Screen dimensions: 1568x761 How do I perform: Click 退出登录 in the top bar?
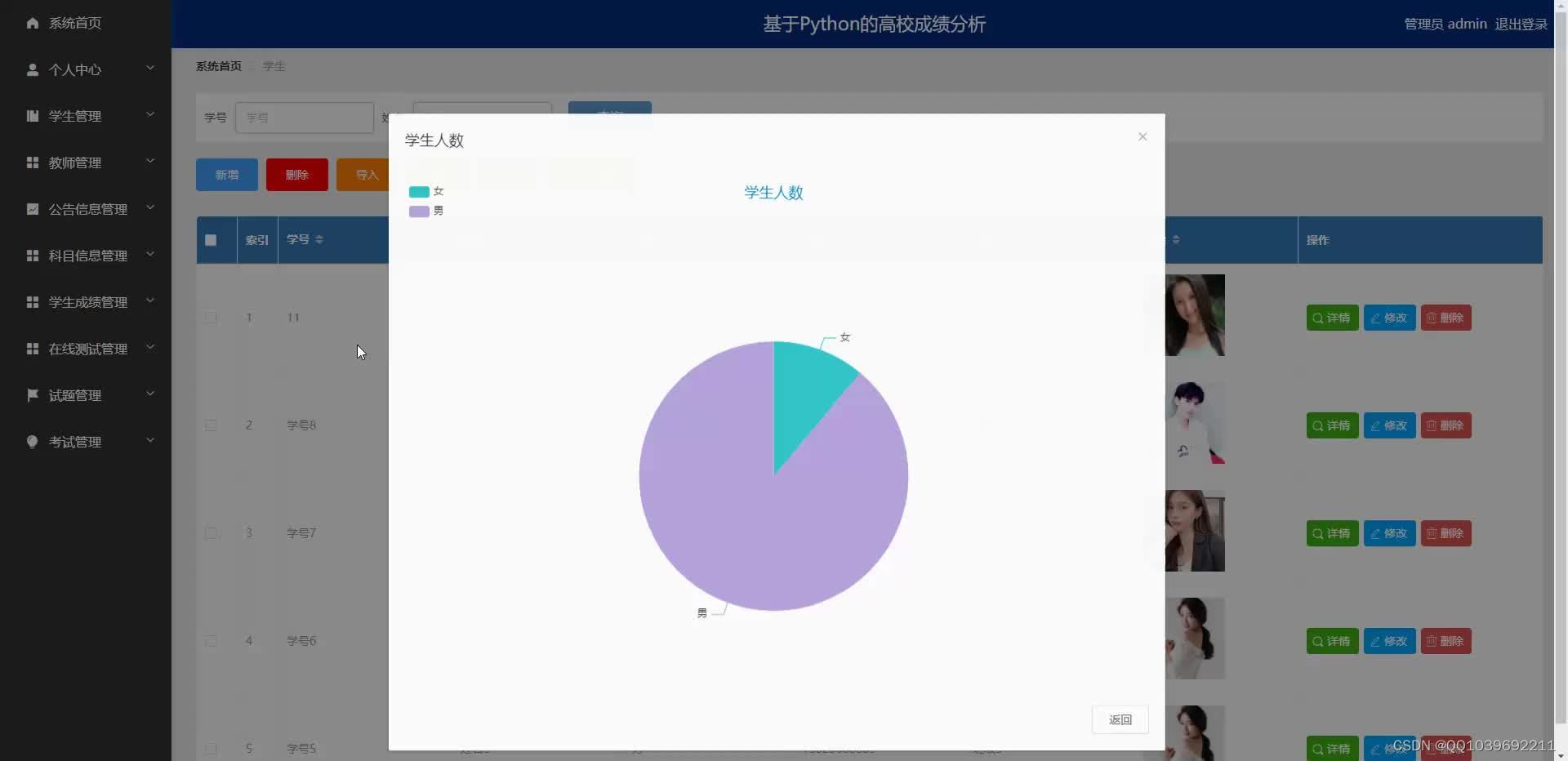(x=1521, y=24)
